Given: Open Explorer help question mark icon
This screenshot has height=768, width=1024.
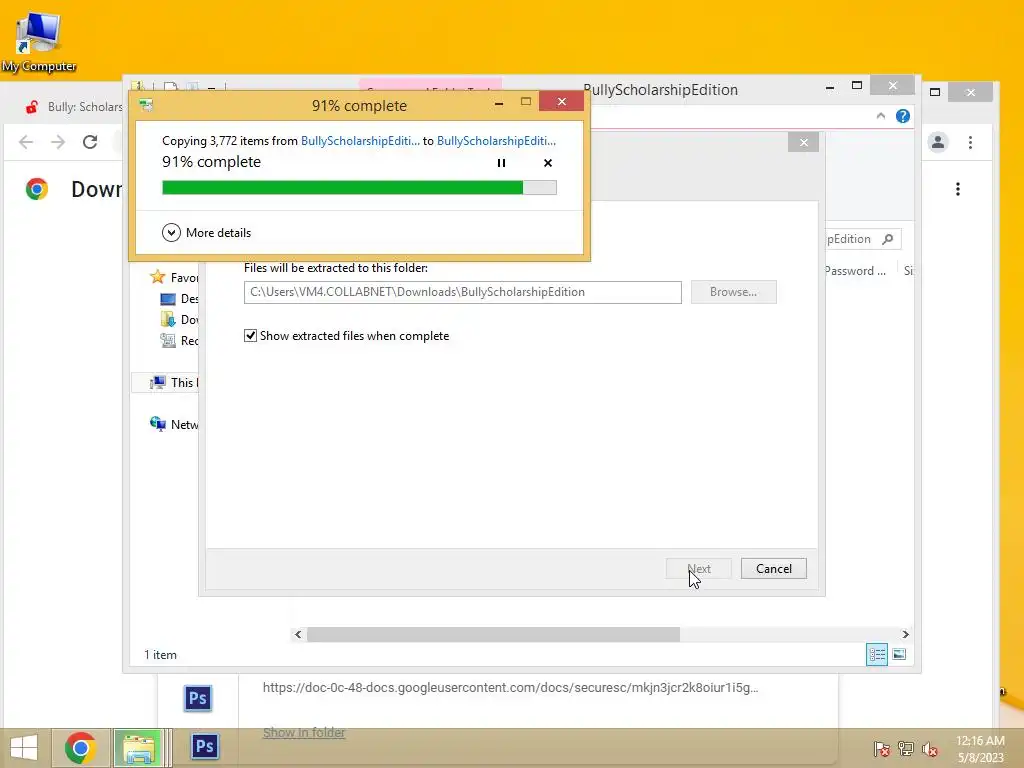Looking at the screenshot, I should 903,116.
